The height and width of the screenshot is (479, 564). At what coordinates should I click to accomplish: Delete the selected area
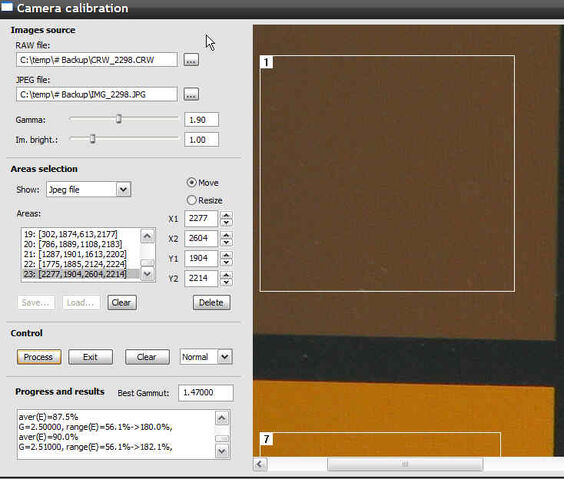[212, 302]
